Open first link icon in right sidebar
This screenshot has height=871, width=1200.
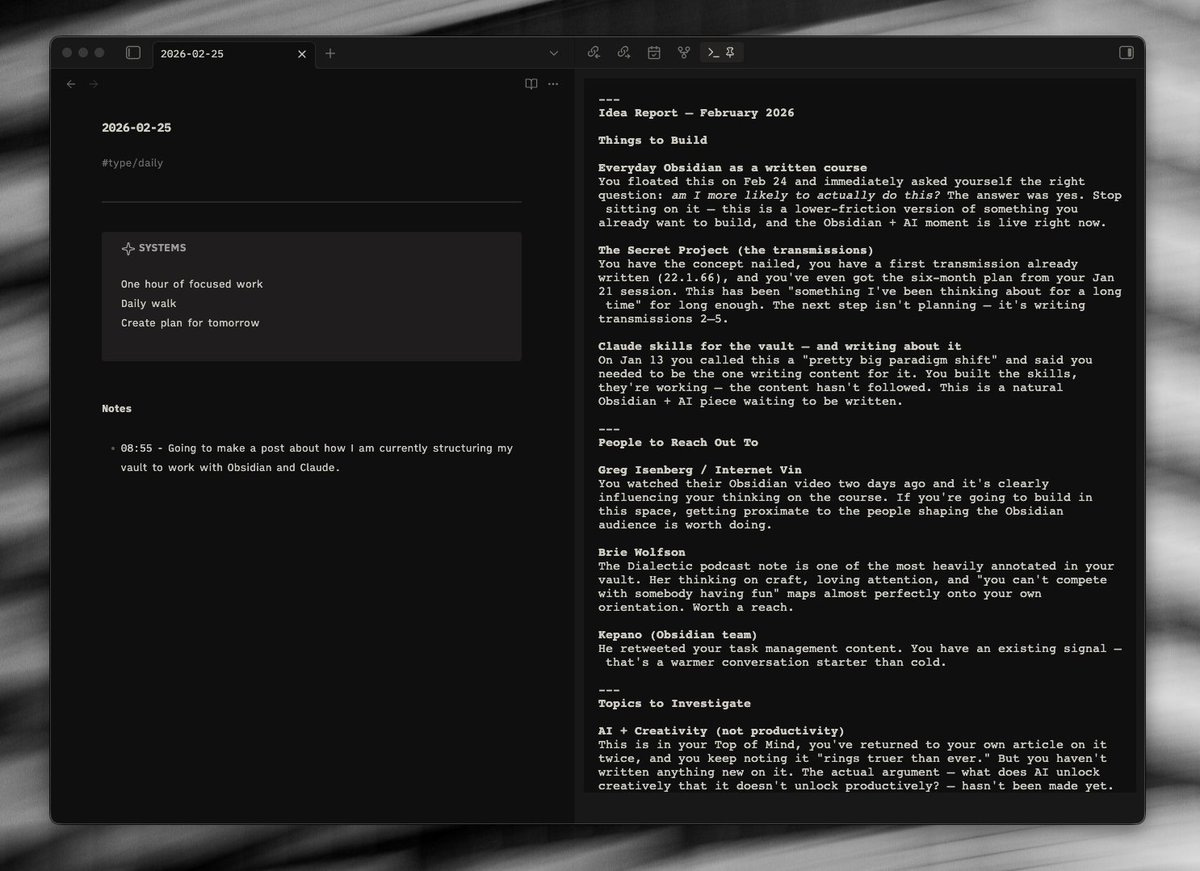pyautogui.click(x=594, y=53)
